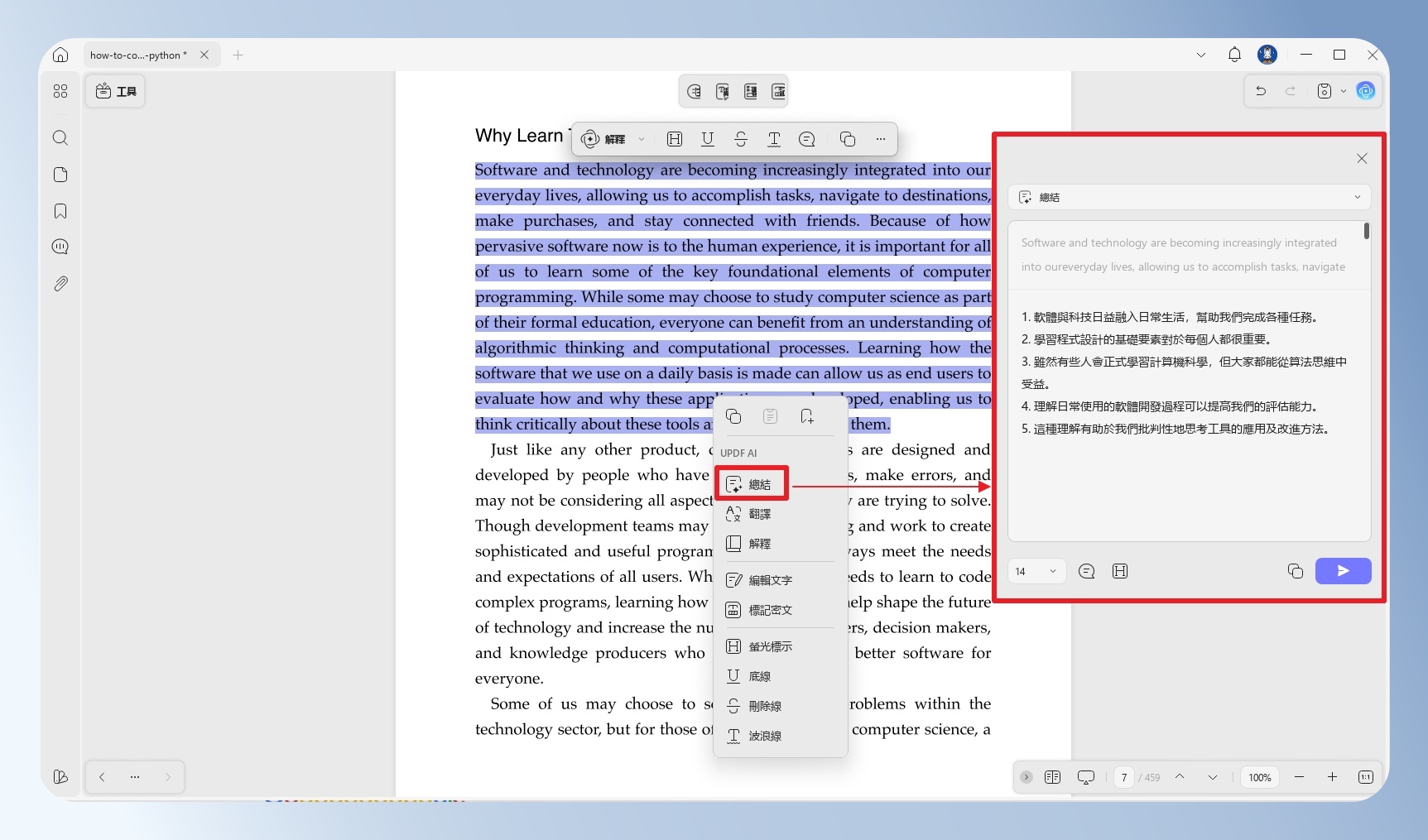Add comment note icon in summary panel

click(1087, 571)
